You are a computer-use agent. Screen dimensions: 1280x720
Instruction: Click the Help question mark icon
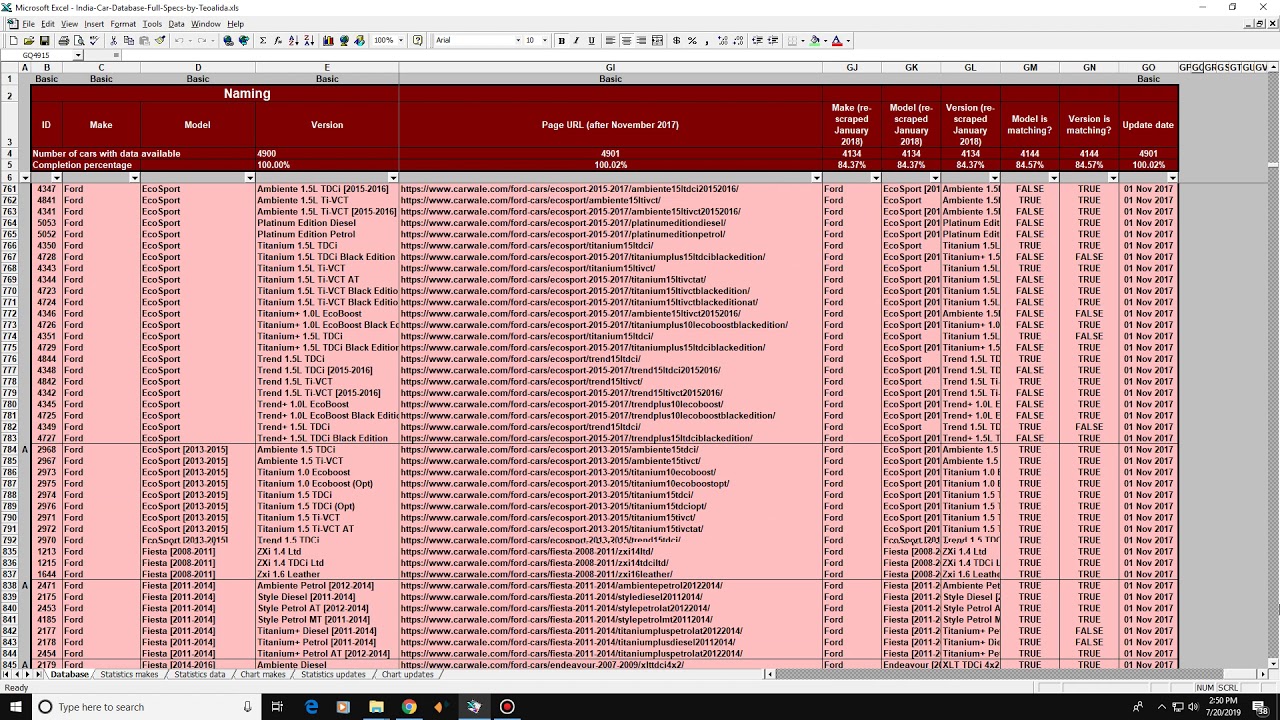(x=417, y=40)
